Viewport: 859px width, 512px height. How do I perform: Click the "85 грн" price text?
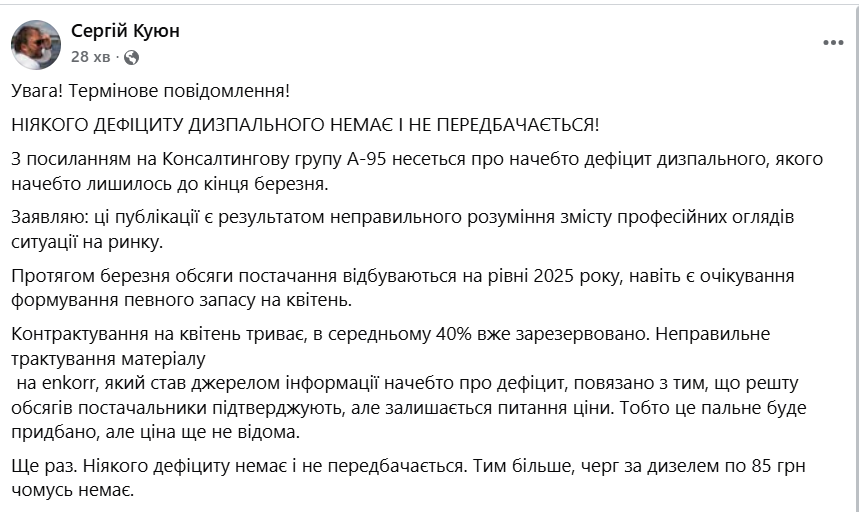[783, 469]
